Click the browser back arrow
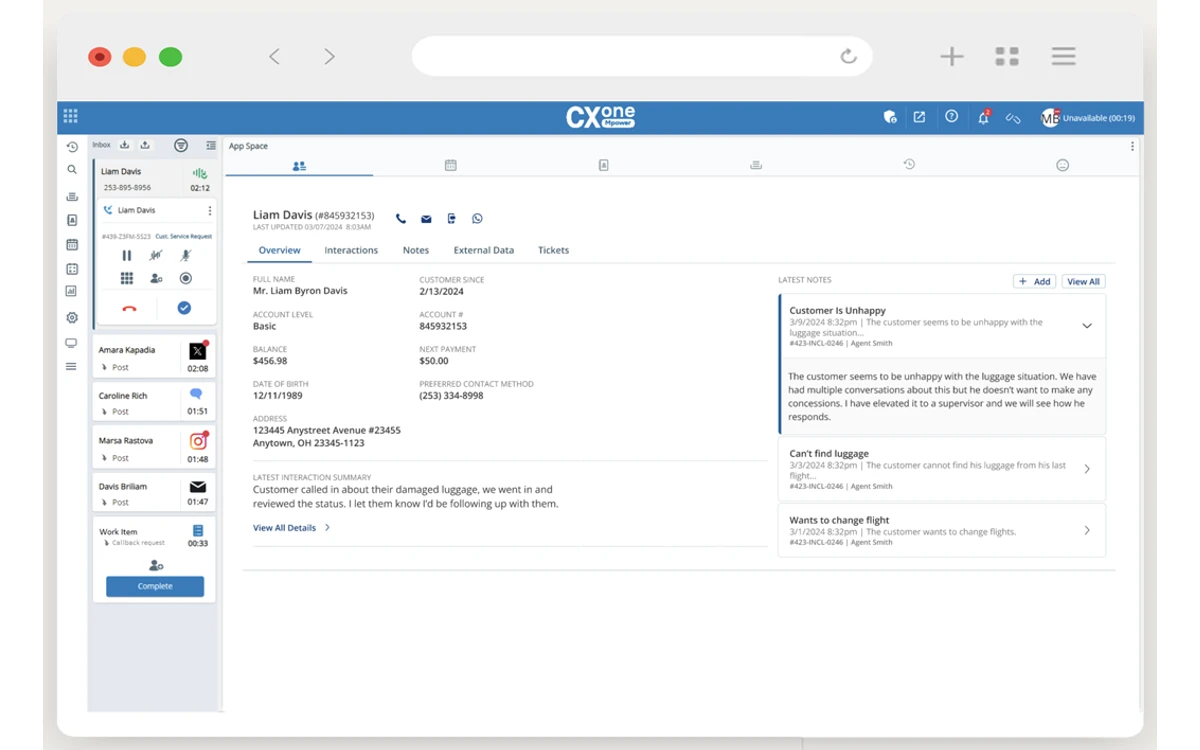This screenshot has height=750, width=1200. click(274, 57)
